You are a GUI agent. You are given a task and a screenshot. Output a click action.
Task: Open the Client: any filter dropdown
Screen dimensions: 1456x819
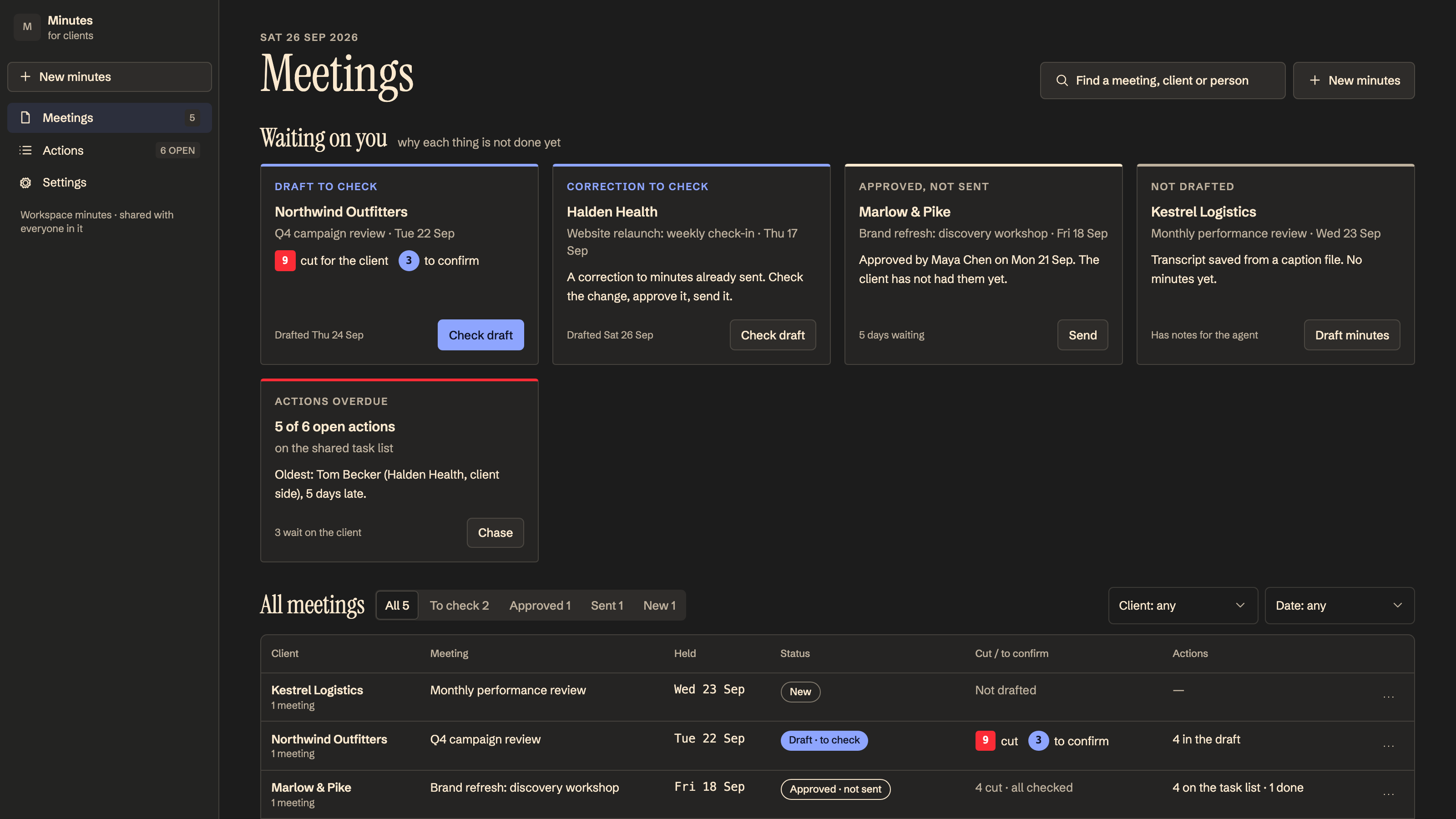coord(1183,605)
